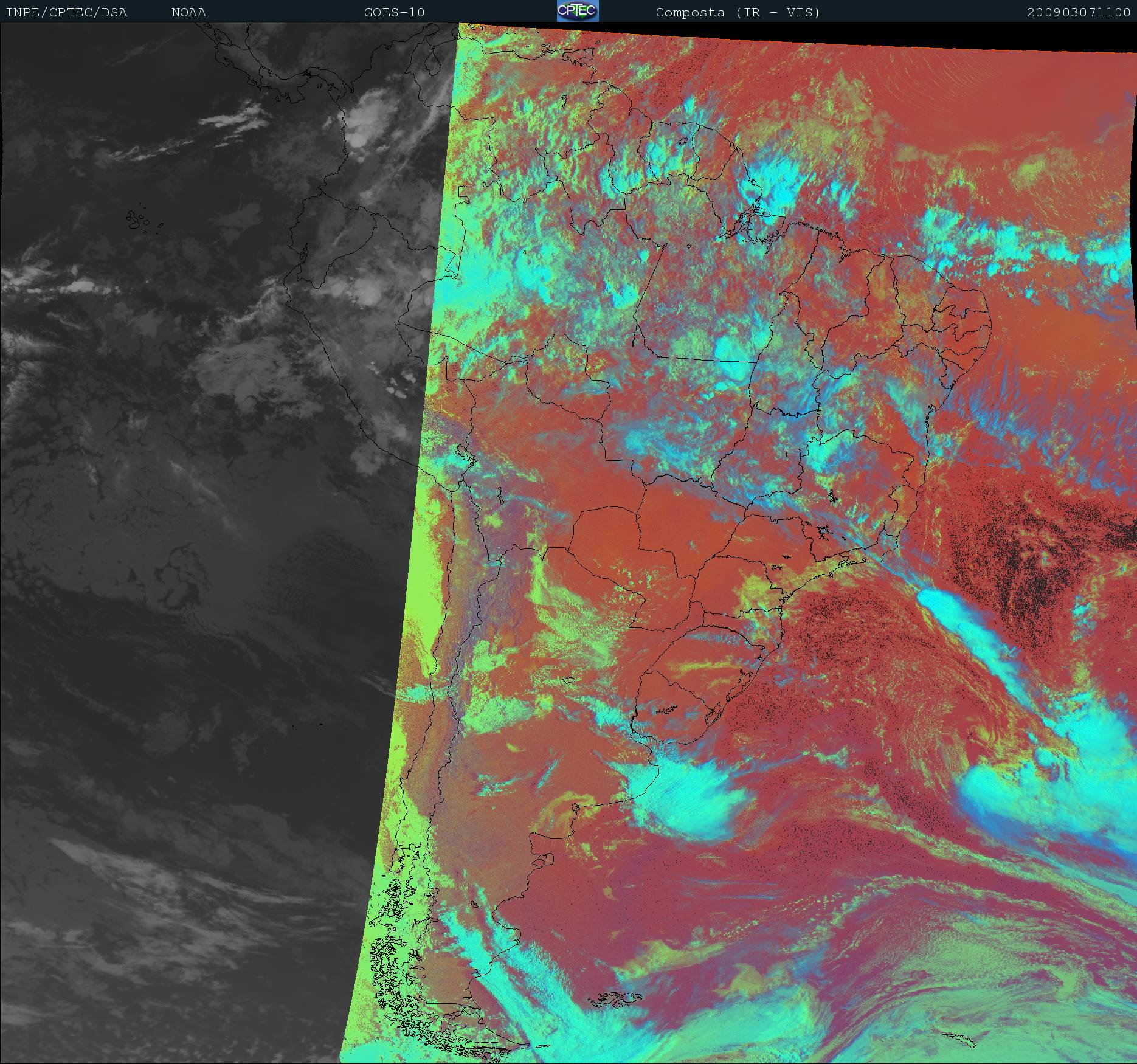The width and height of the screenshot is (1137, 1064).
Task: Click the timestamp 200903071100
Action: click(1079, 12)
